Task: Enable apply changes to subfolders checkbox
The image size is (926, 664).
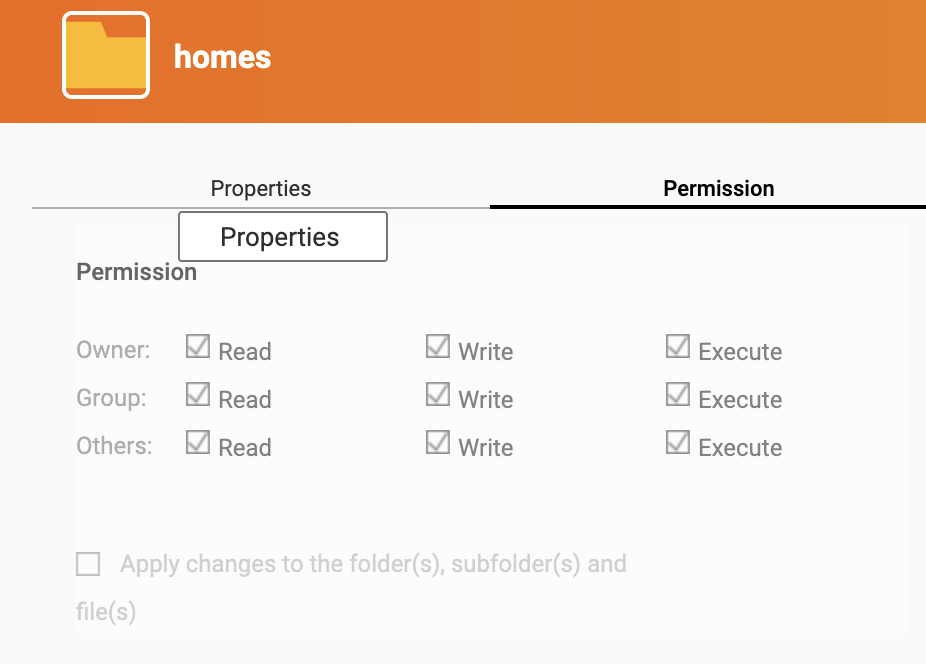Action: pyautogui.click(x=88, y=564)
